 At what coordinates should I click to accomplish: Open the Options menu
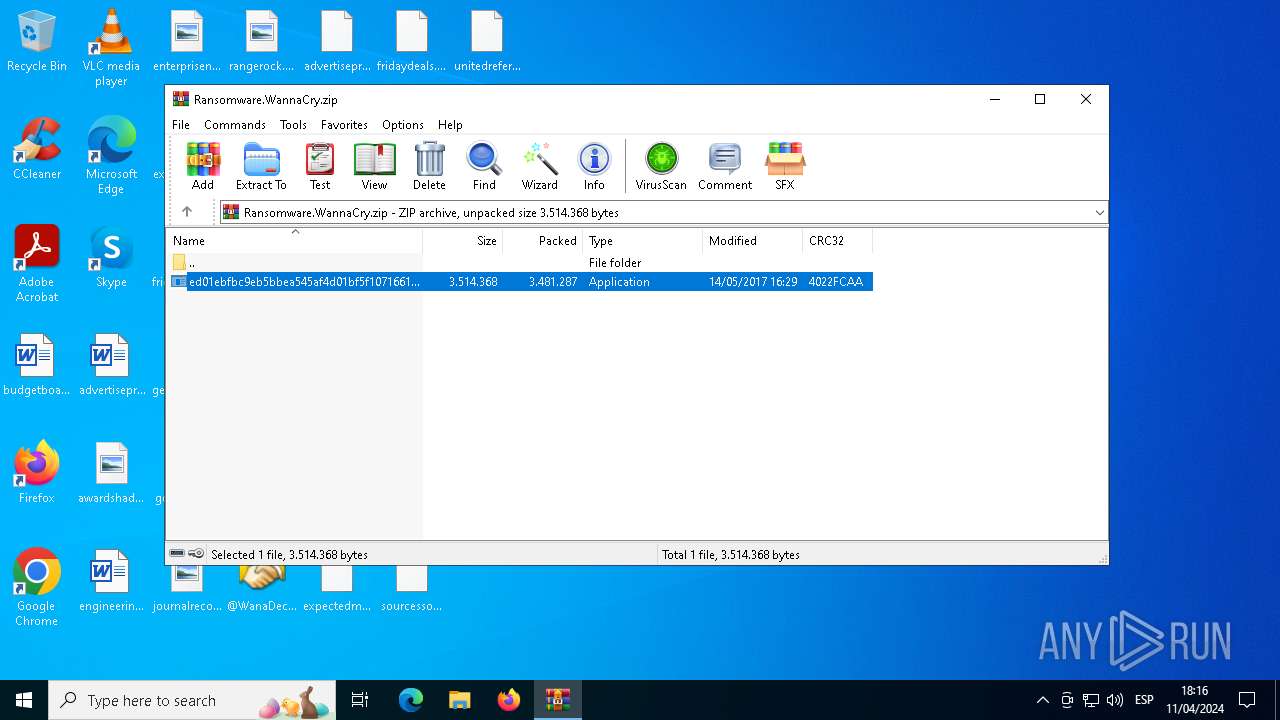click(403, 125)
